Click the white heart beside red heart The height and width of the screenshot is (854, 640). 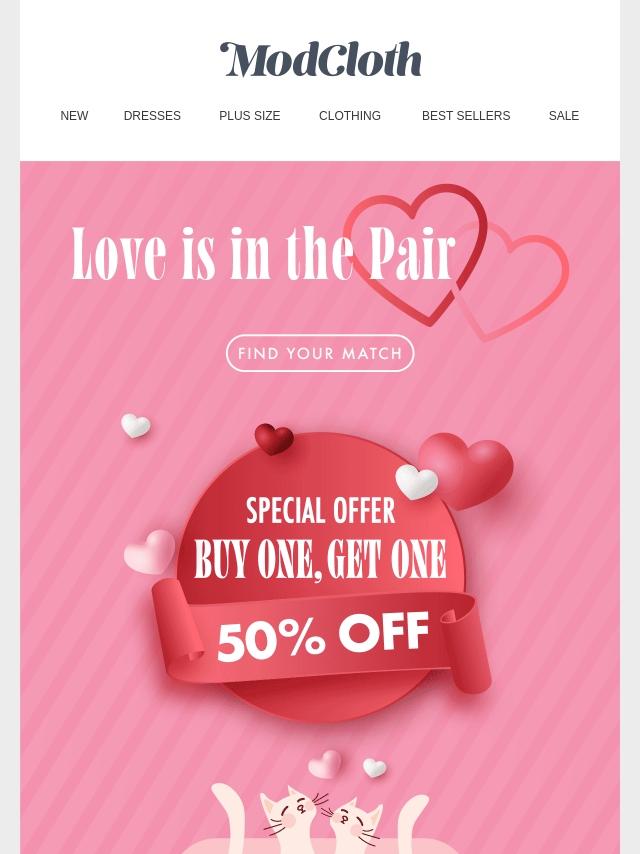417,482
